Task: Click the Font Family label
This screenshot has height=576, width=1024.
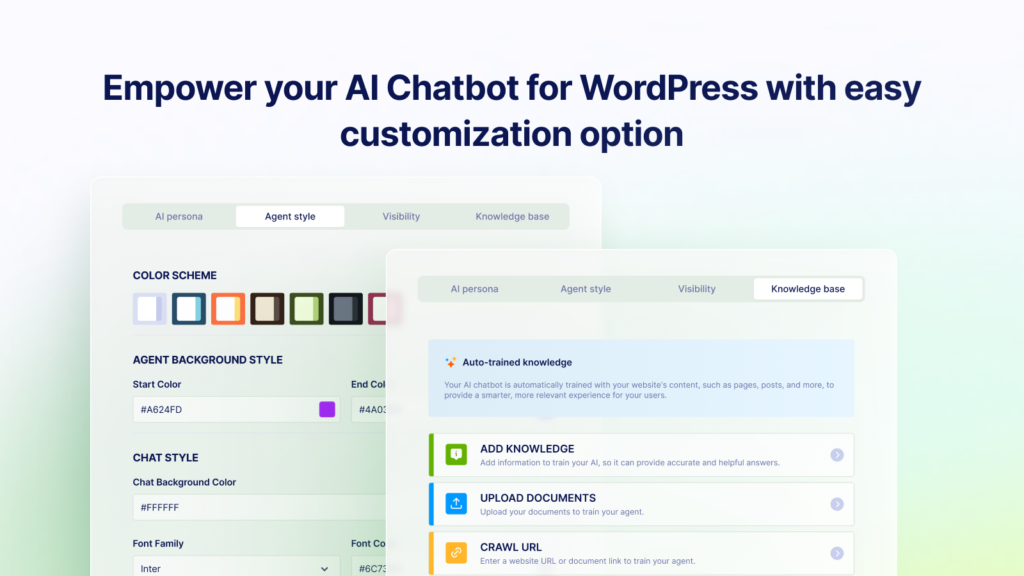Action: (x=158, y=543)
